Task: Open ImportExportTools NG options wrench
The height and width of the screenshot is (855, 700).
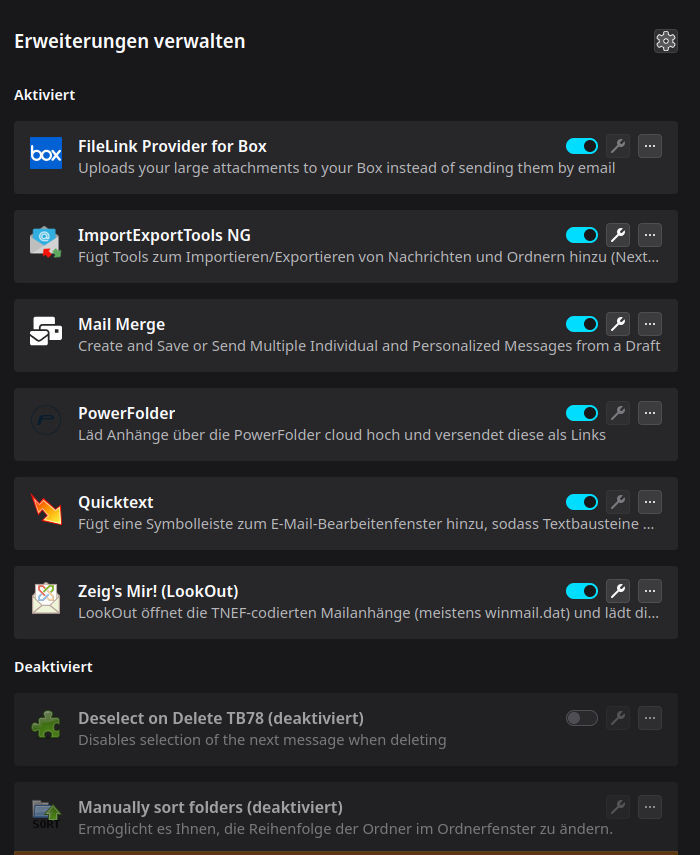Action: tap(618, 235)
